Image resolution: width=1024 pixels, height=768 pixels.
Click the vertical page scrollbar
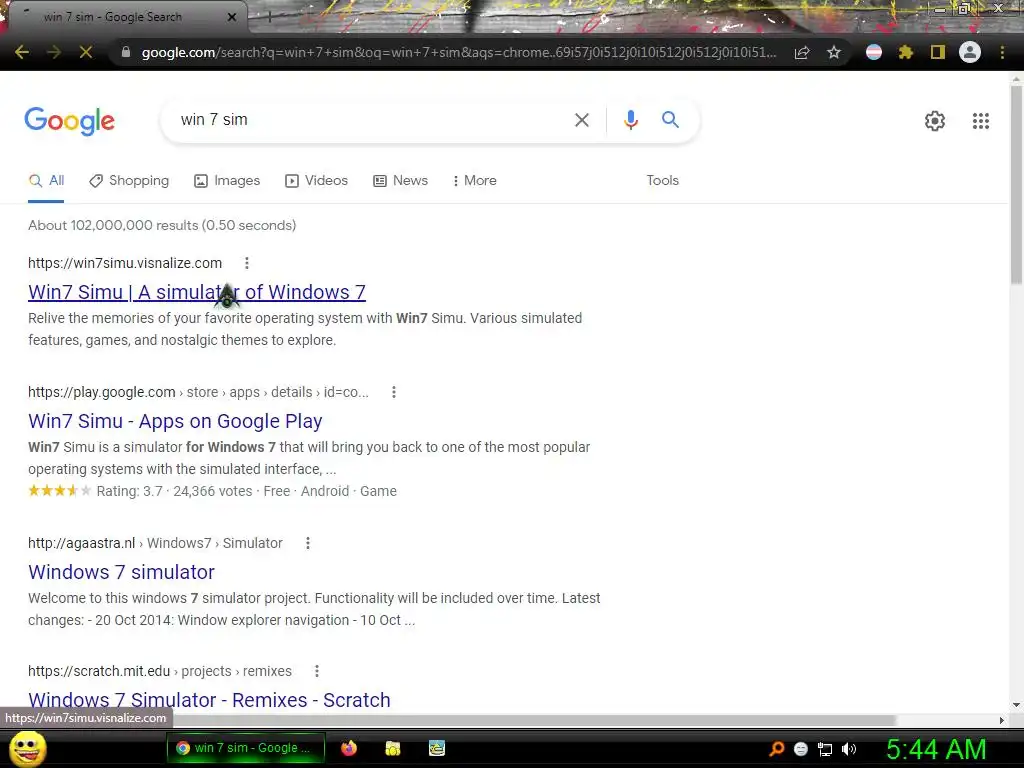[x=1016, y=185]
